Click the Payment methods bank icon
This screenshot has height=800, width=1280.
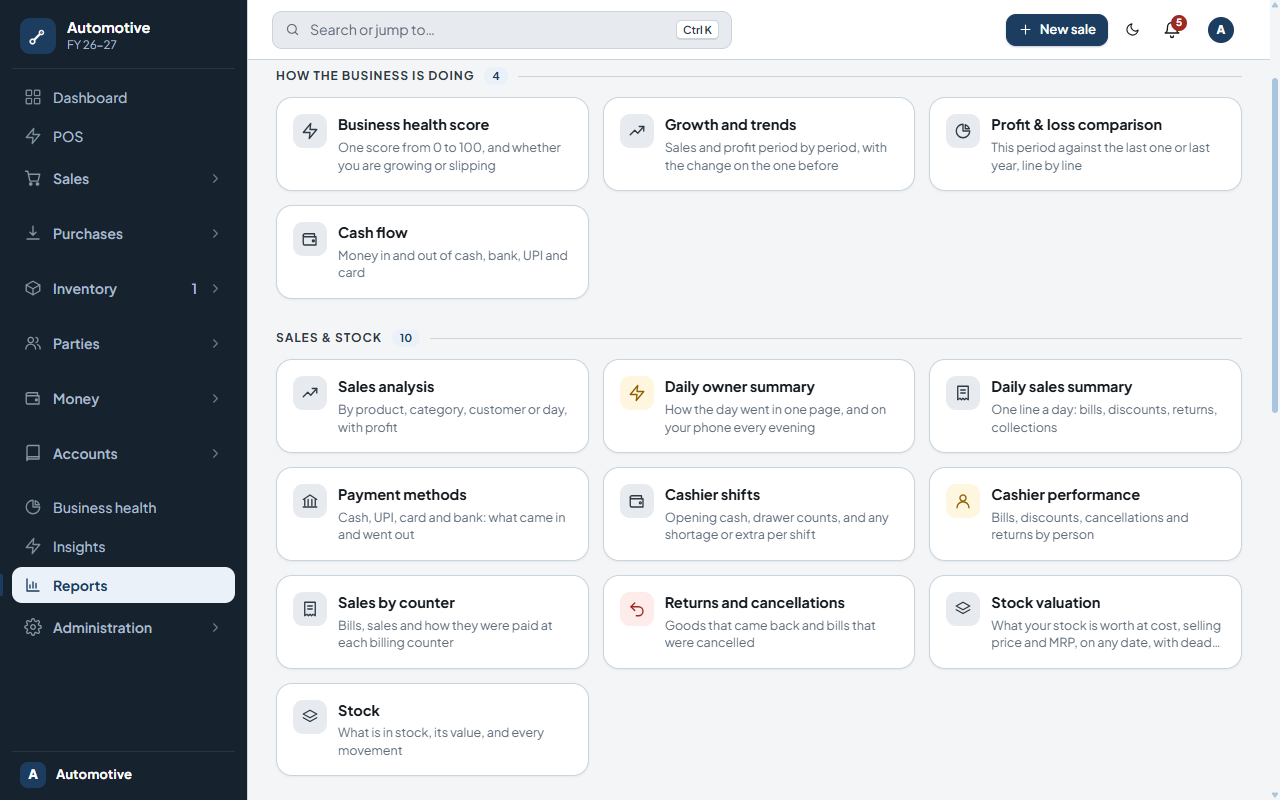click(x=310, y=501)
